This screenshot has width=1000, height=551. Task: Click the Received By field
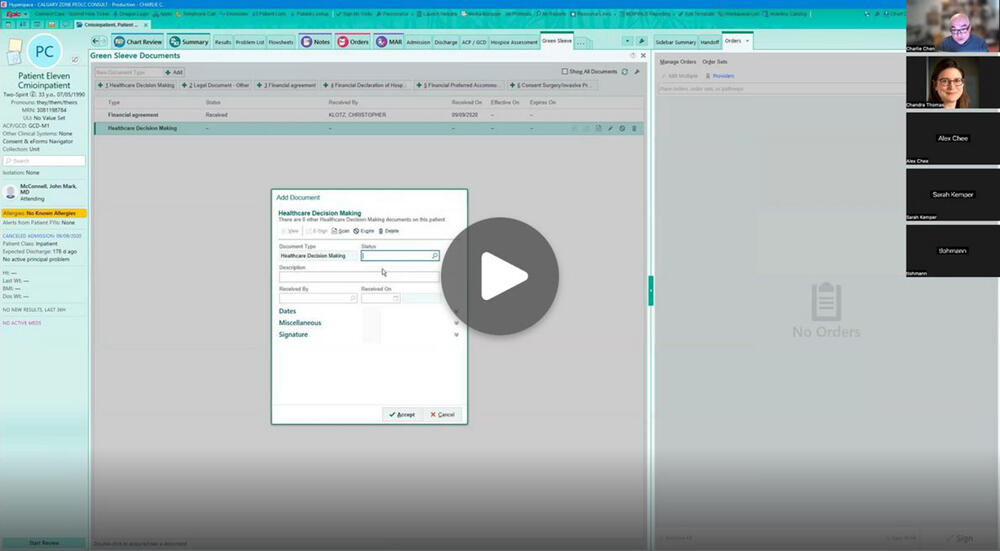point(318,298)
